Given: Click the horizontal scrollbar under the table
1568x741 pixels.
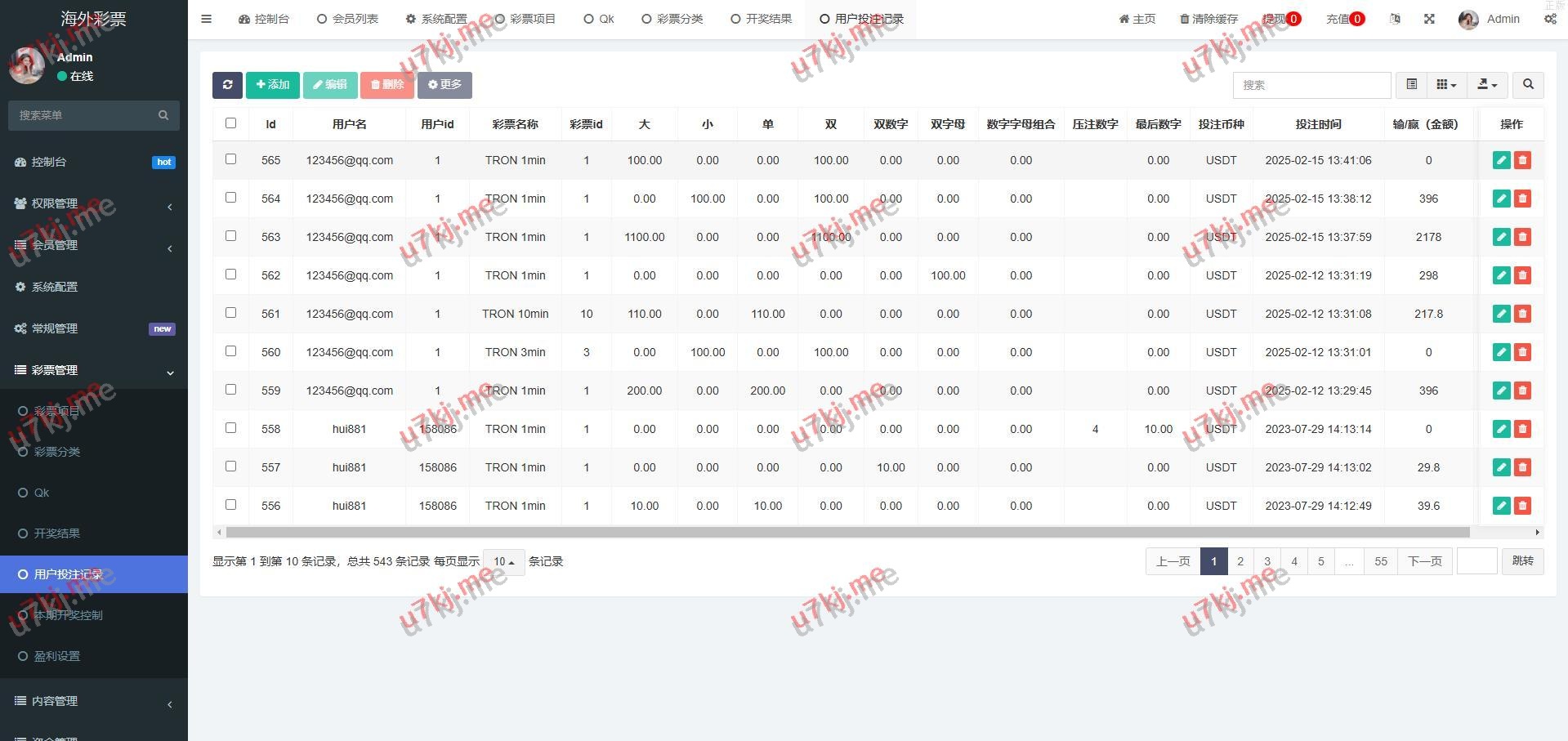Looking at the screenshot, I should [x=847, y=533].
